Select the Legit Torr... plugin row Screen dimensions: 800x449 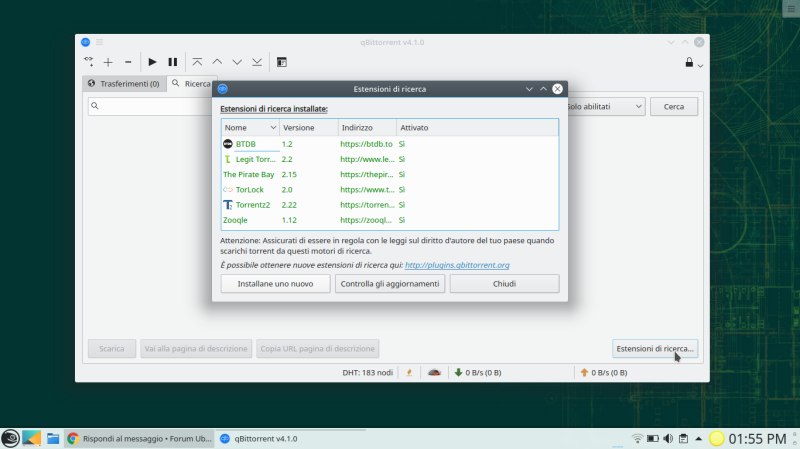click(x=390, y=159)
